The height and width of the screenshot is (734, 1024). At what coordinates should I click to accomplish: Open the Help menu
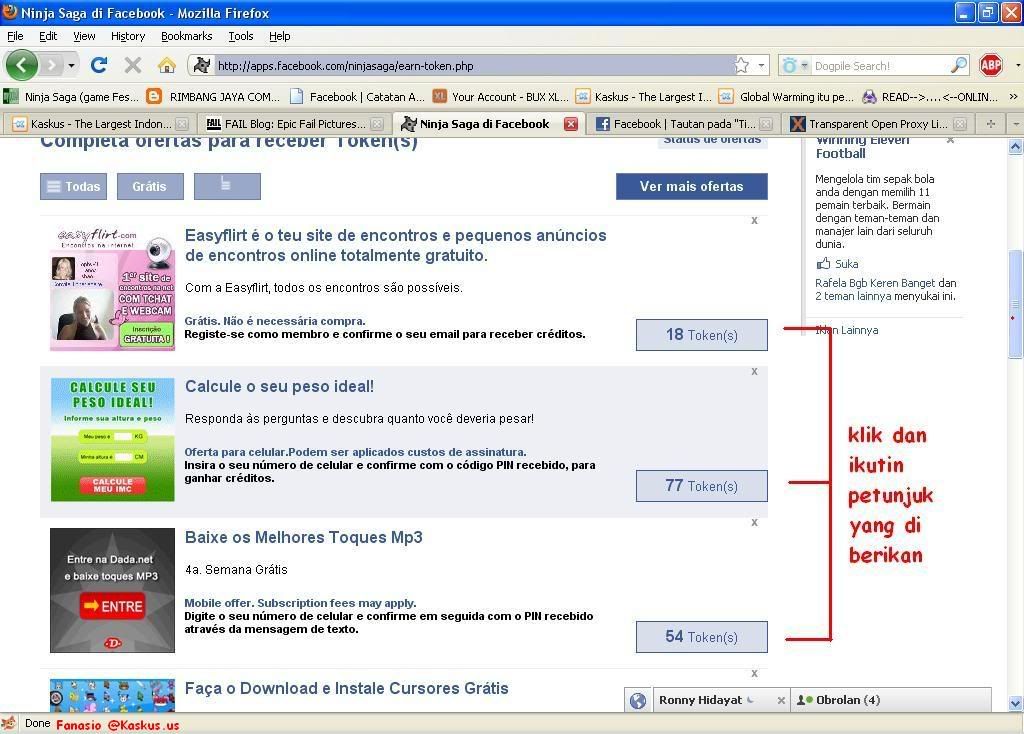click(x=280, y=36)
